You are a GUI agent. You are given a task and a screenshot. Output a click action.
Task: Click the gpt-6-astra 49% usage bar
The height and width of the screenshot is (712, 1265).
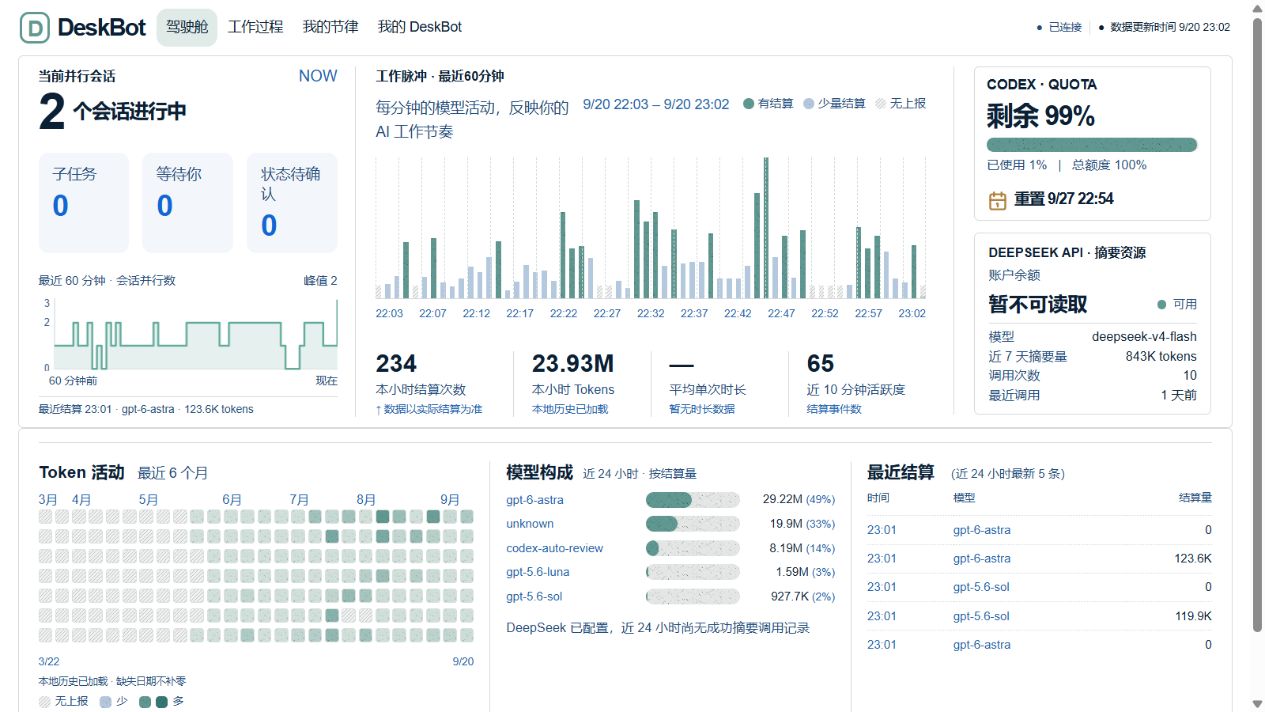(x=693, y=500)
